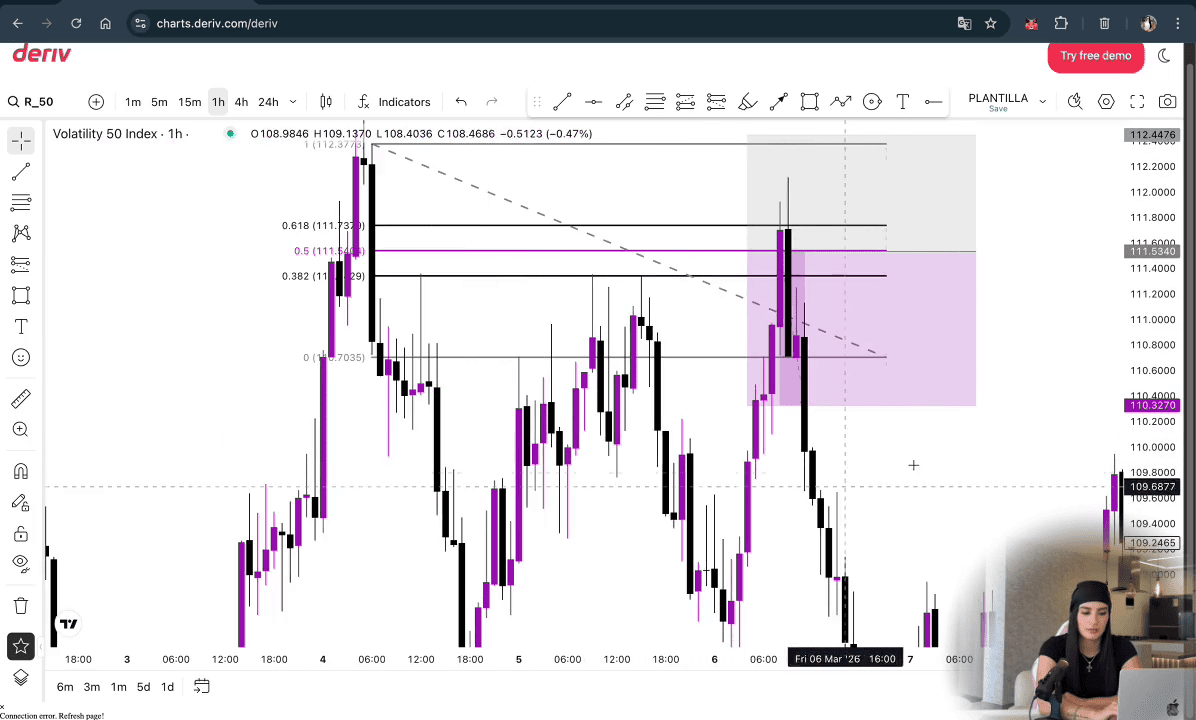
Task: Expand the timeframe interval dropdown arrow
Action: coord(293,101)
